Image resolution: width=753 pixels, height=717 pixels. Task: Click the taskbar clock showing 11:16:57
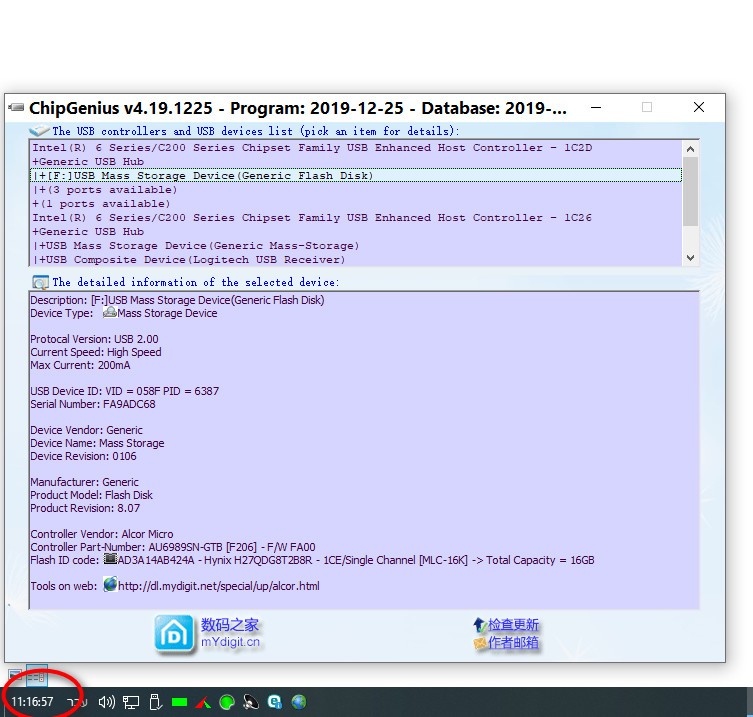(x=33, y=702)
